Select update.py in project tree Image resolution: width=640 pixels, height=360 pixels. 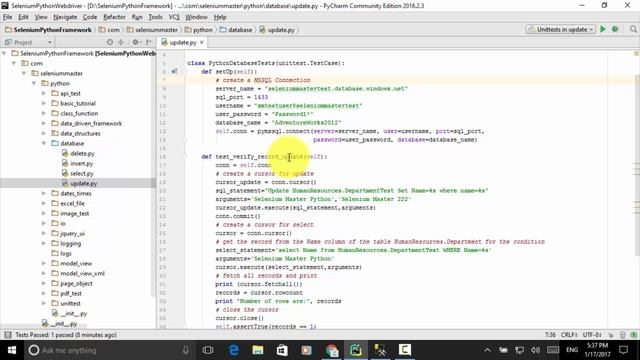coord(83,183)
